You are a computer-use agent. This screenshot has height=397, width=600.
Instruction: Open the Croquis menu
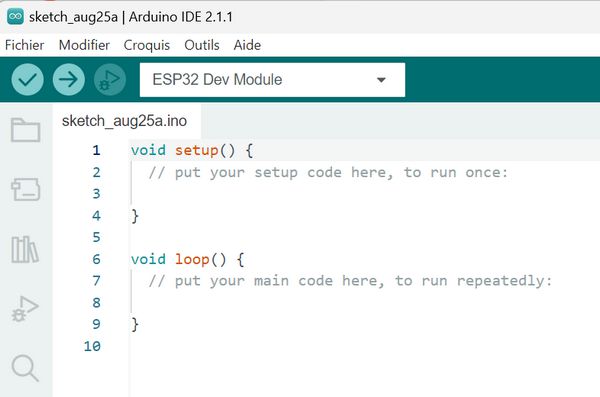pos(147,45)
